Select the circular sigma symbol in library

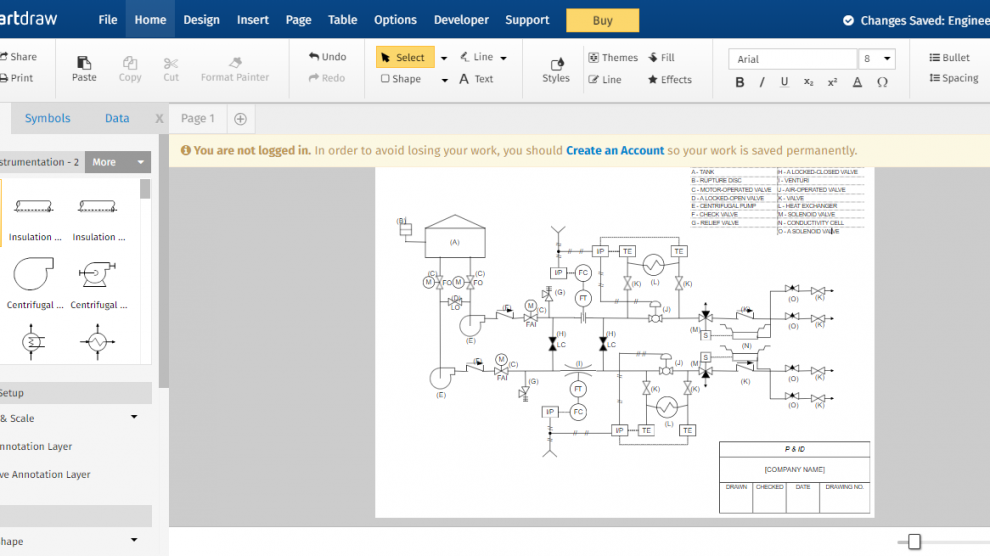point(33,341)
